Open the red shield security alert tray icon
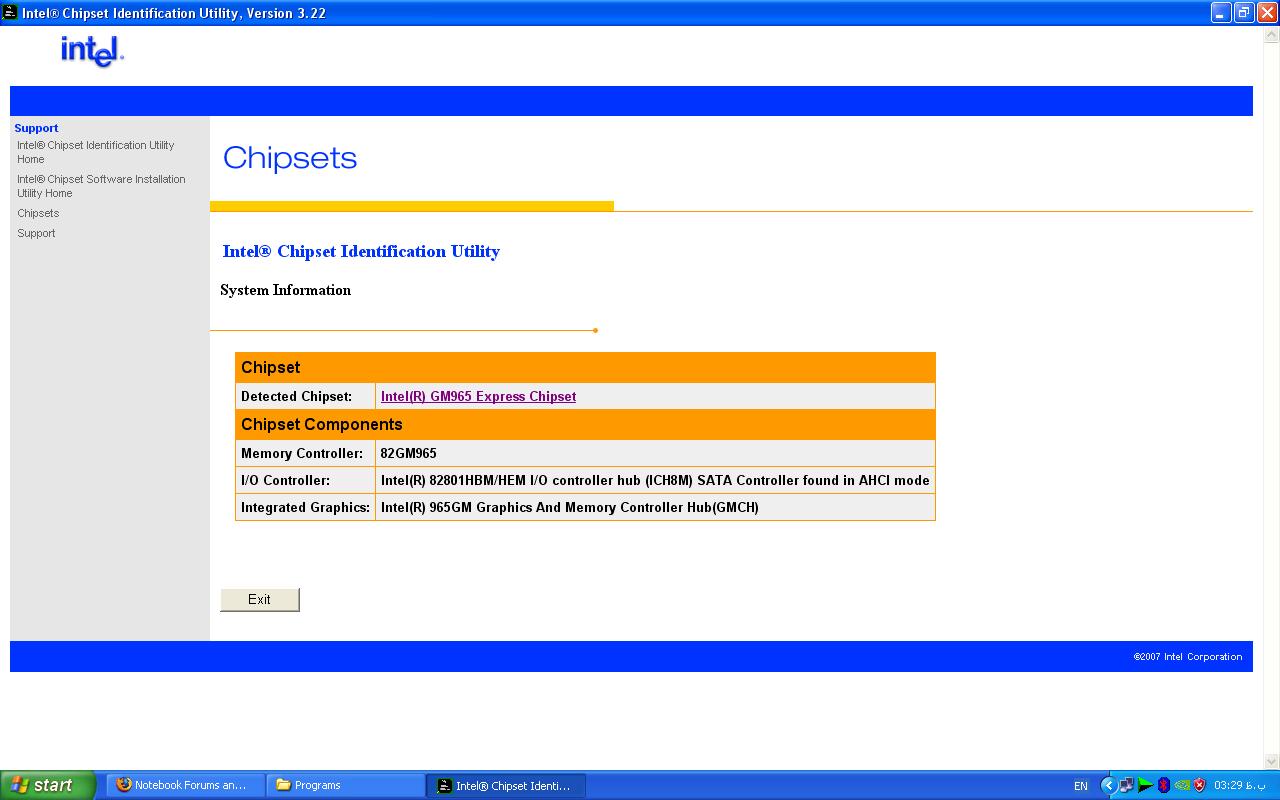1280x800 pixels. [1199, 786]
